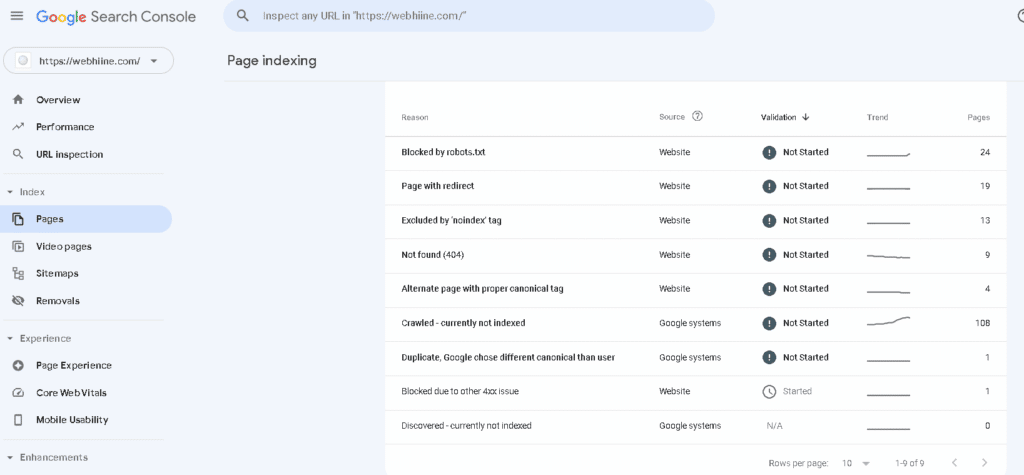
Task: Click the Performance trend icon
Action: [x=18, y=127]
